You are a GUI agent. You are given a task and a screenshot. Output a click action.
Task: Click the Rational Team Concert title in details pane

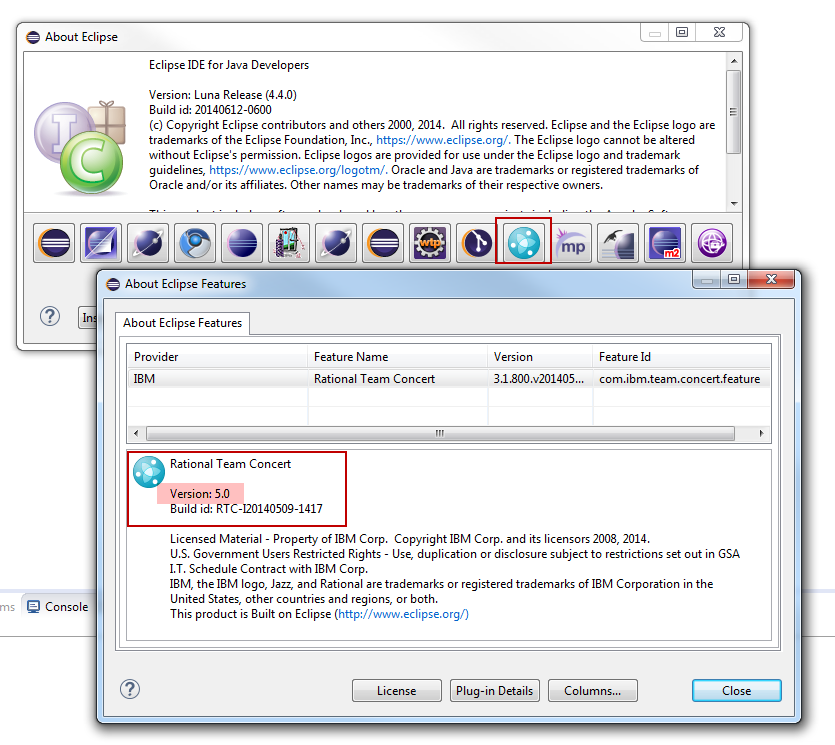230,464
